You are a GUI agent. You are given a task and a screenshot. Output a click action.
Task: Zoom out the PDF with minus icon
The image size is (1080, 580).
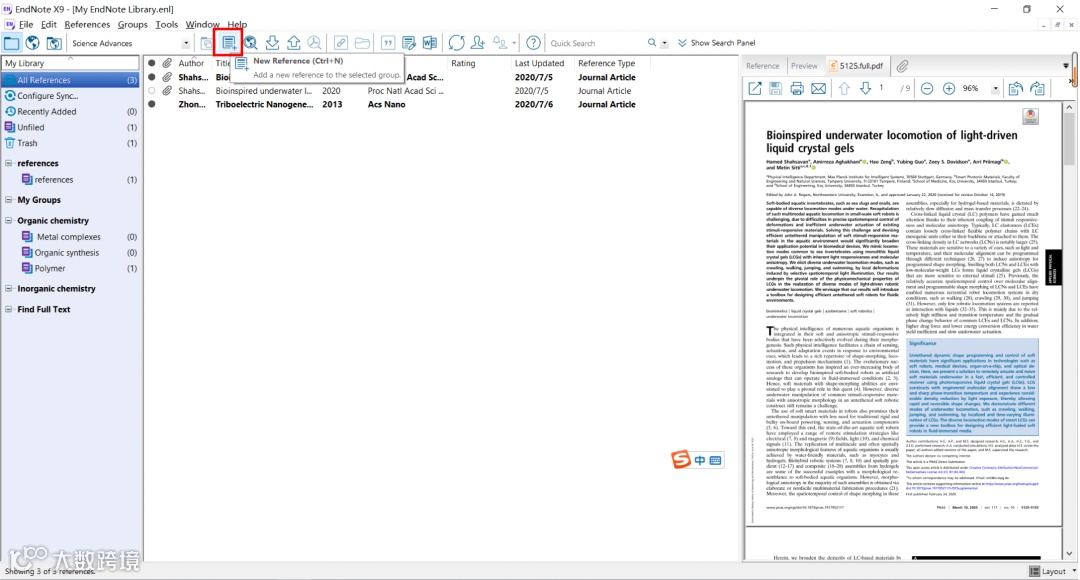click(x=927, y=88)
